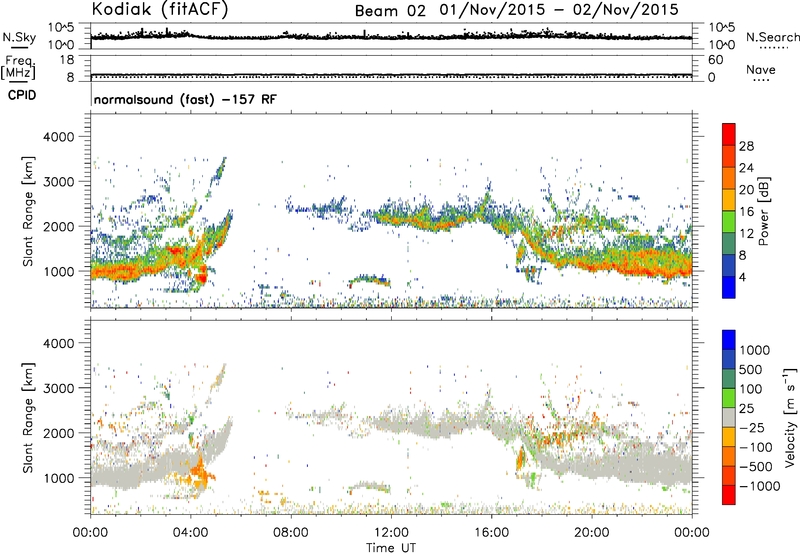Click the '1000' tick on Velocity colorbar
The width and height of the screenshot is (800, 554).
click(x=755, y=350)
